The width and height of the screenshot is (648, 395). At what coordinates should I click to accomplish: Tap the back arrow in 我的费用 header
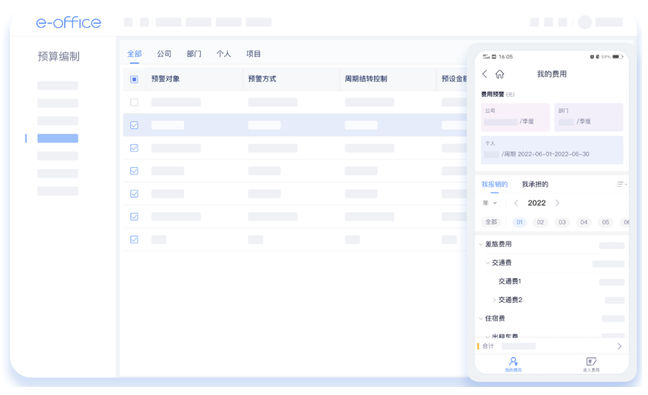(x=485, y=74)
